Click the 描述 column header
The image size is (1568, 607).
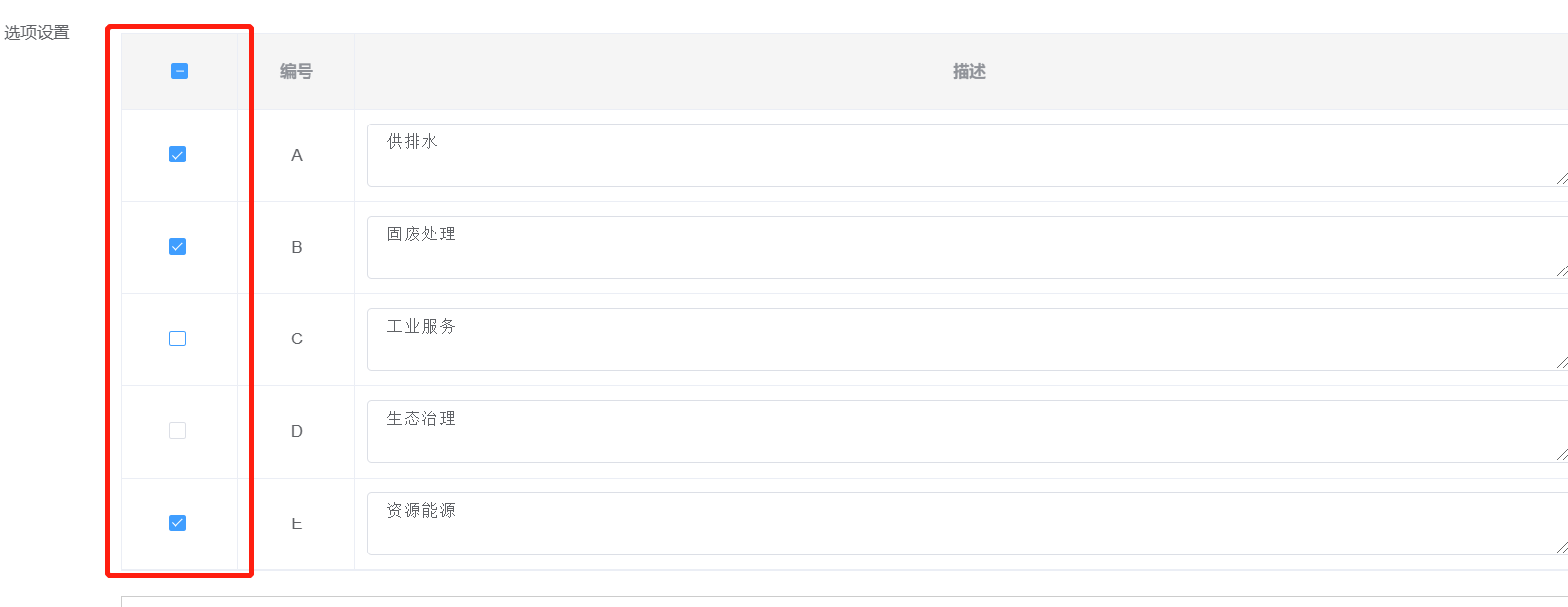click(968, 71)
